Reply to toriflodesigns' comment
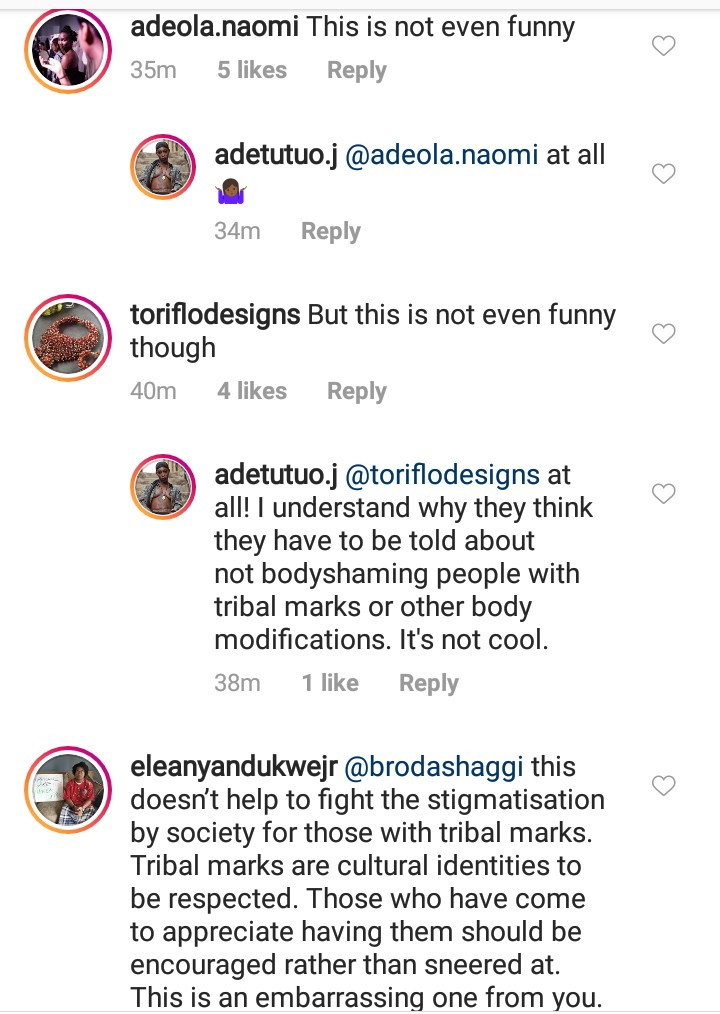This screenshot has height=1014, width=720. [356, 391]
